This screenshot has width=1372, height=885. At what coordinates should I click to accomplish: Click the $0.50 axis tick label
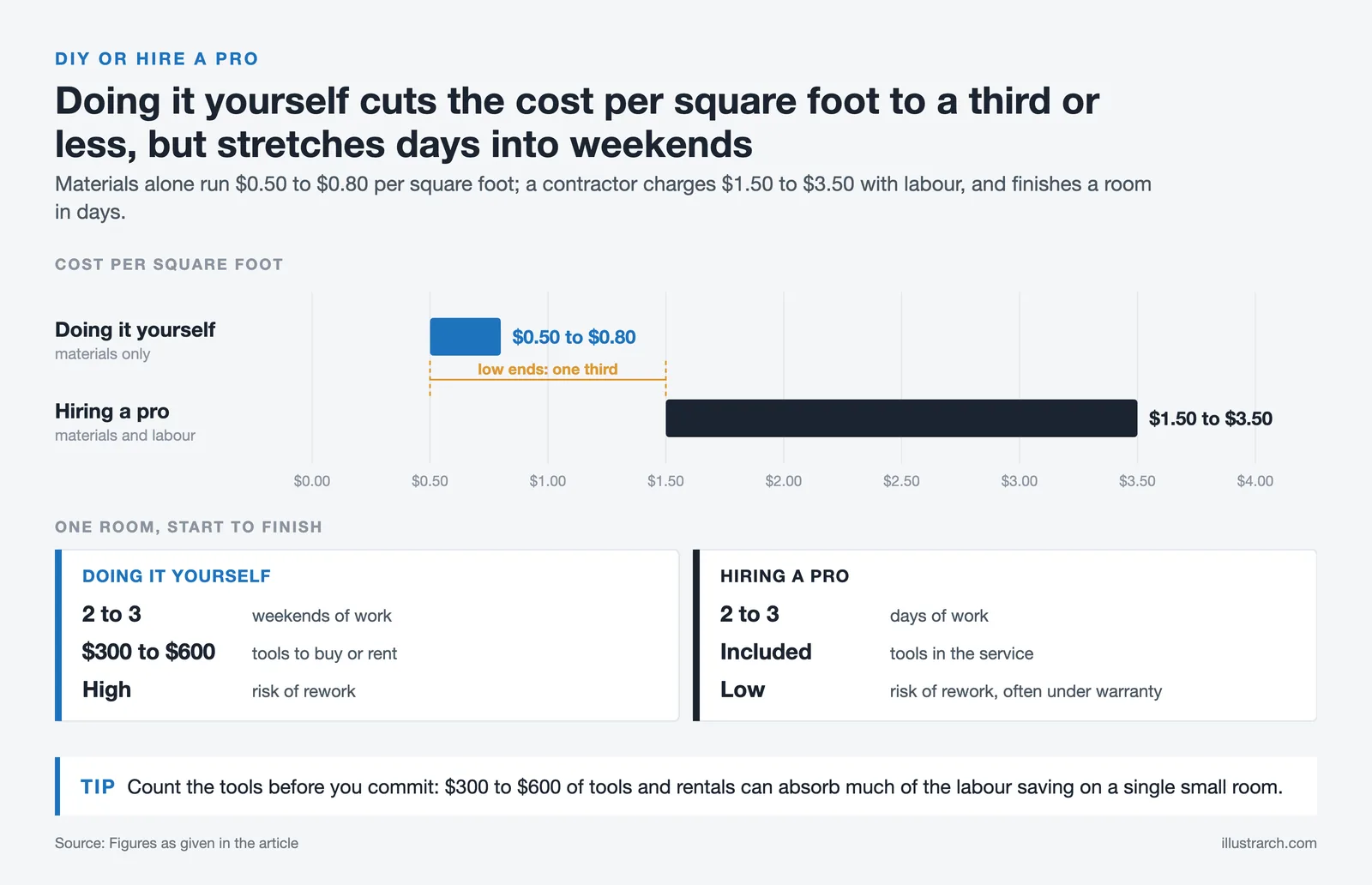[x=430, y=481]
